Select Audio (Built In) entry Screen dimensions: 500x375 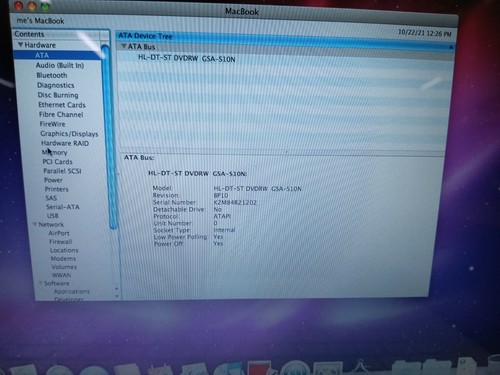[x=60, y=65]
